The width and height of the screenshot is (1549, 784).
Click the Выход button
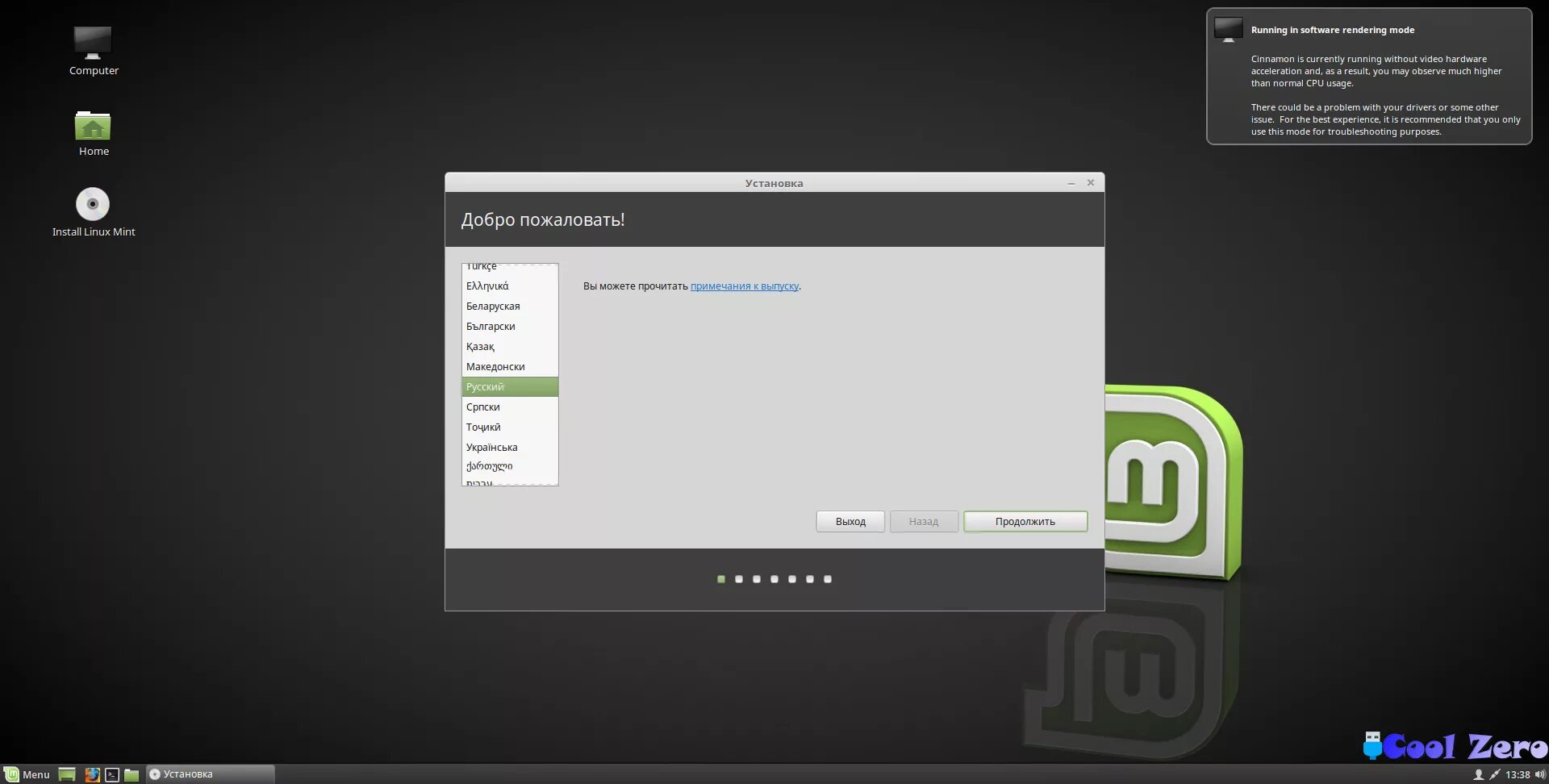pos(850,521)
